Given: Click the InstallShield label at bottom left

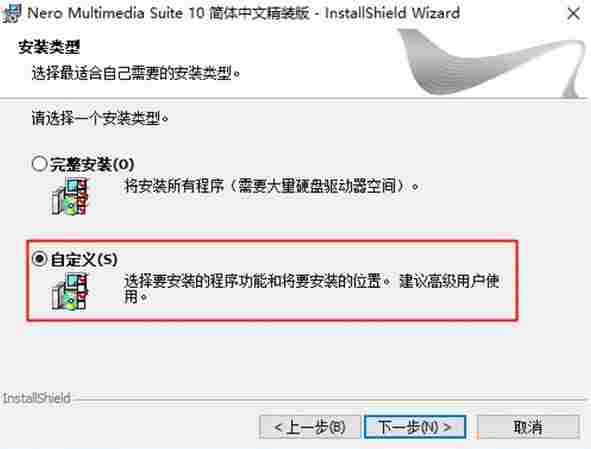Looking at the screenshot, I should (x=37, y=398).
